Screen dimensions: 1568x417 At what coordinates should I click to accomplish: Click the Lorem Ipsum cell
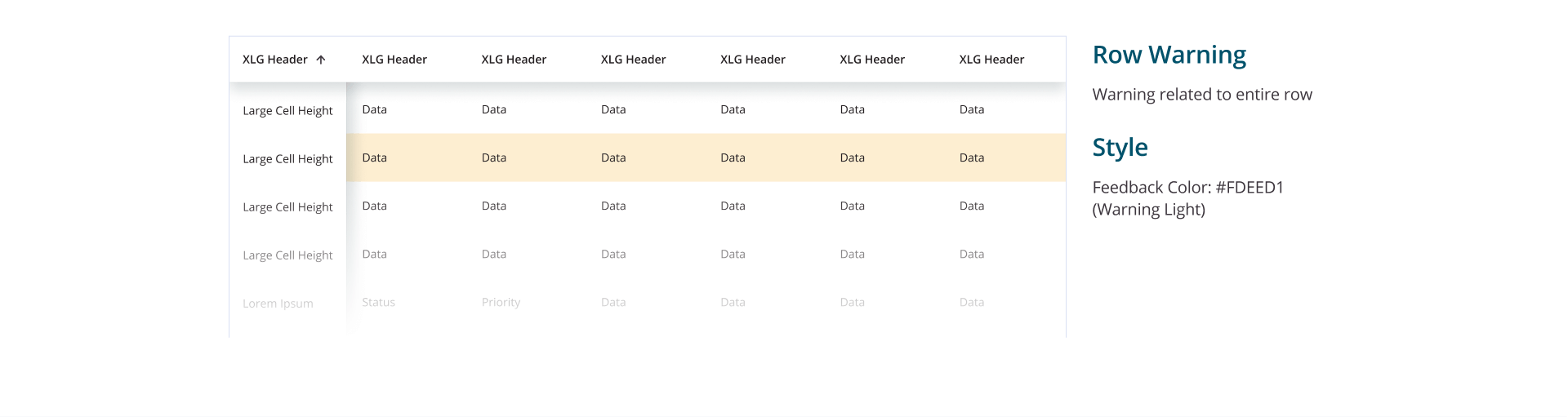click(x=278, y=304)
